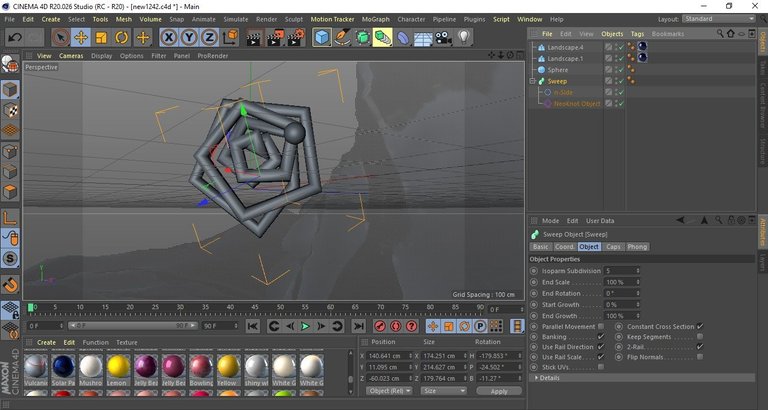768x410 pixels.
Task: Play the animation forwards
Action: click(305, 326)
